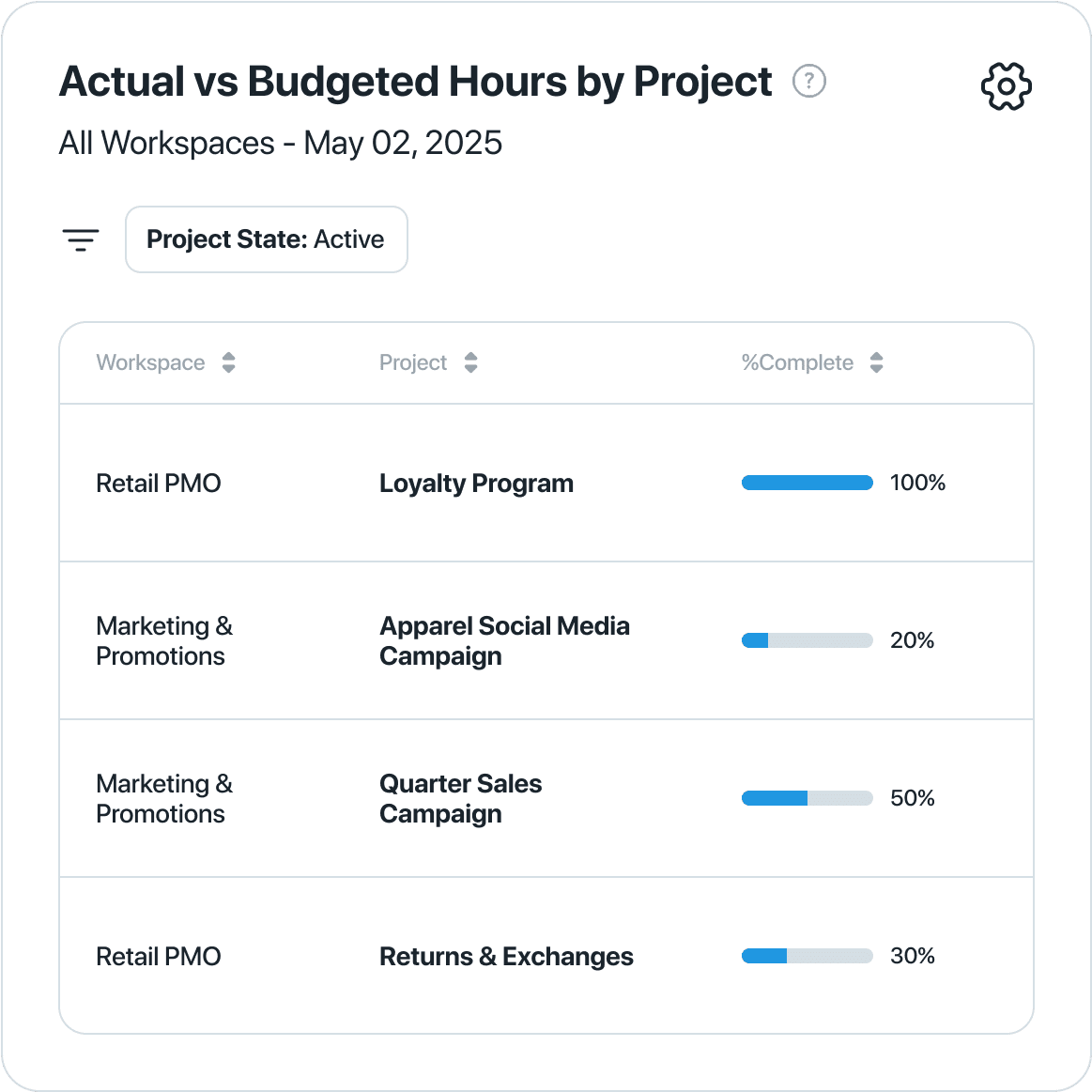Open the settings gear icon

tap(1006, 86)
